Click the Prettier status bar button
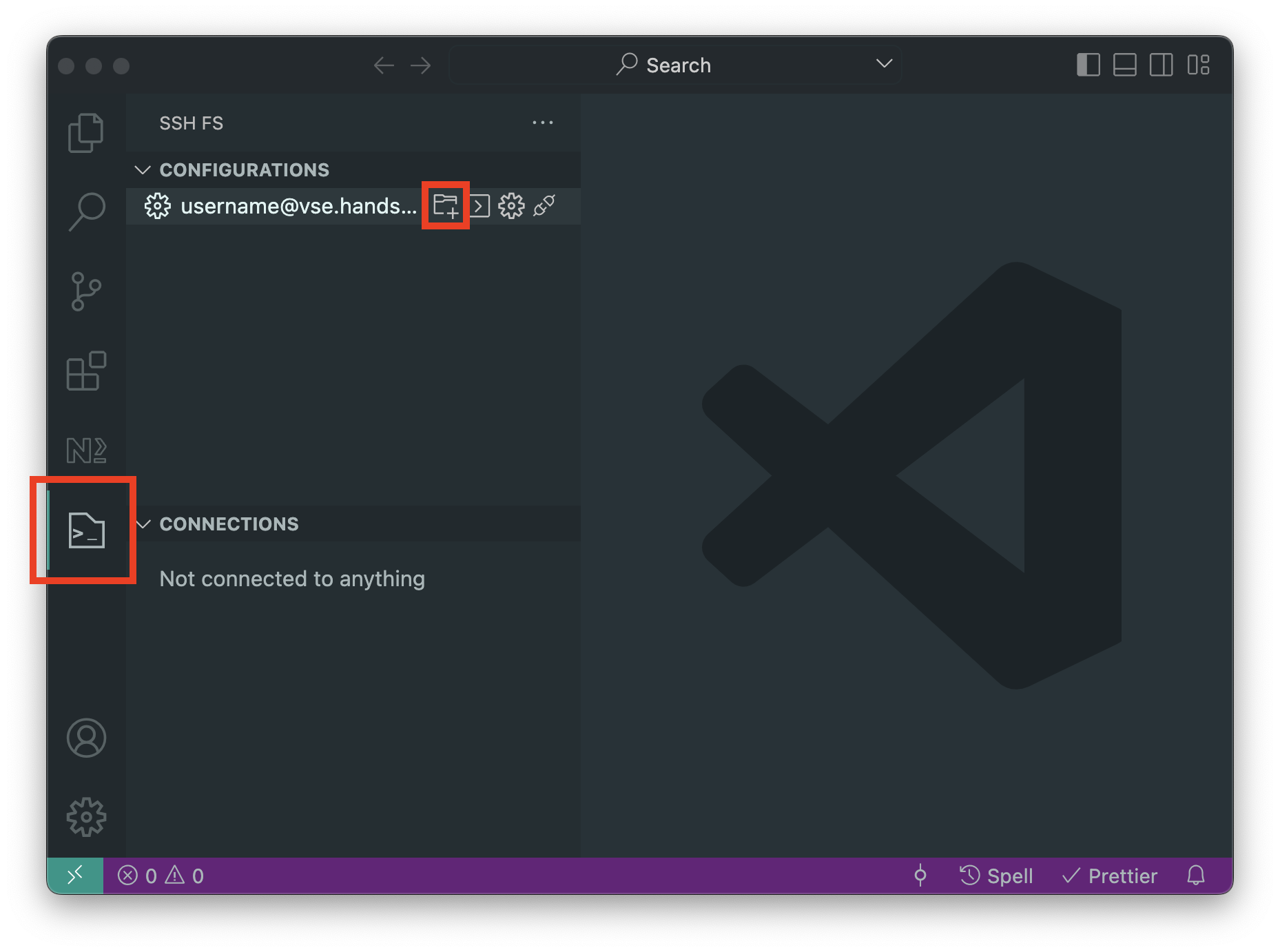Viewport: 1280px width, 952px height. [1110, 876]
